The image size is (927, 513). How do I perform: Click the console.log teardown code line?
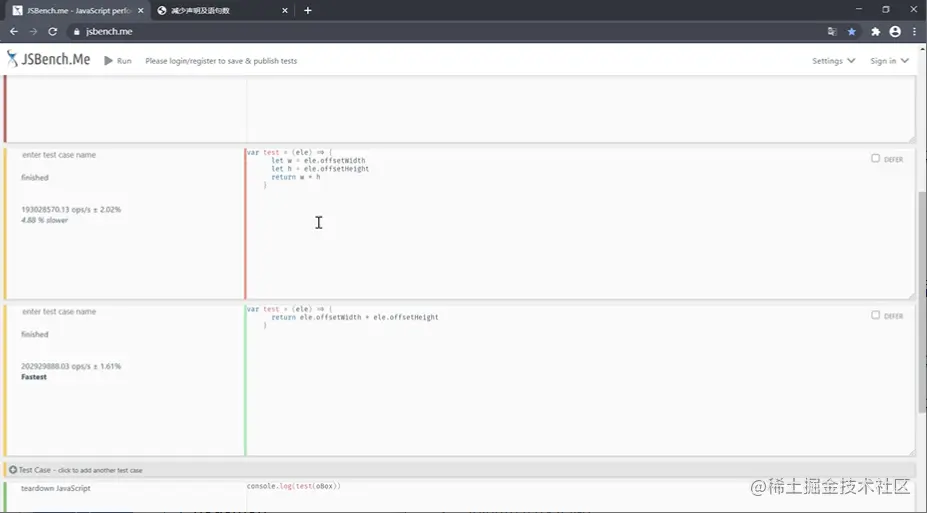tap(294, 486)
